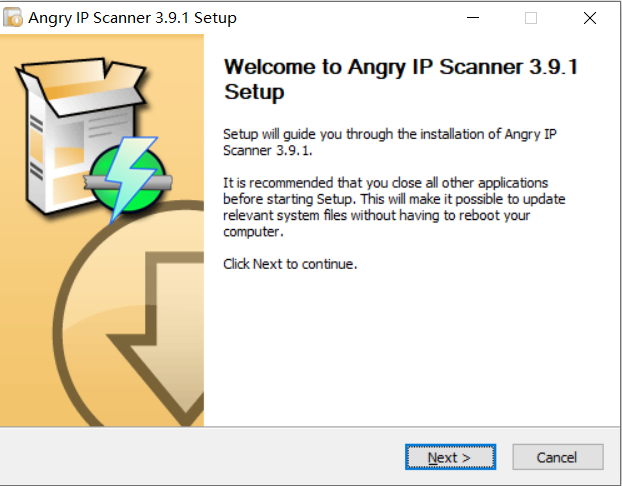Image resolution: width=622 pixels, height=486 pixels.
Task: Click the "Click Next to continue." text
Action: point(290,265)
